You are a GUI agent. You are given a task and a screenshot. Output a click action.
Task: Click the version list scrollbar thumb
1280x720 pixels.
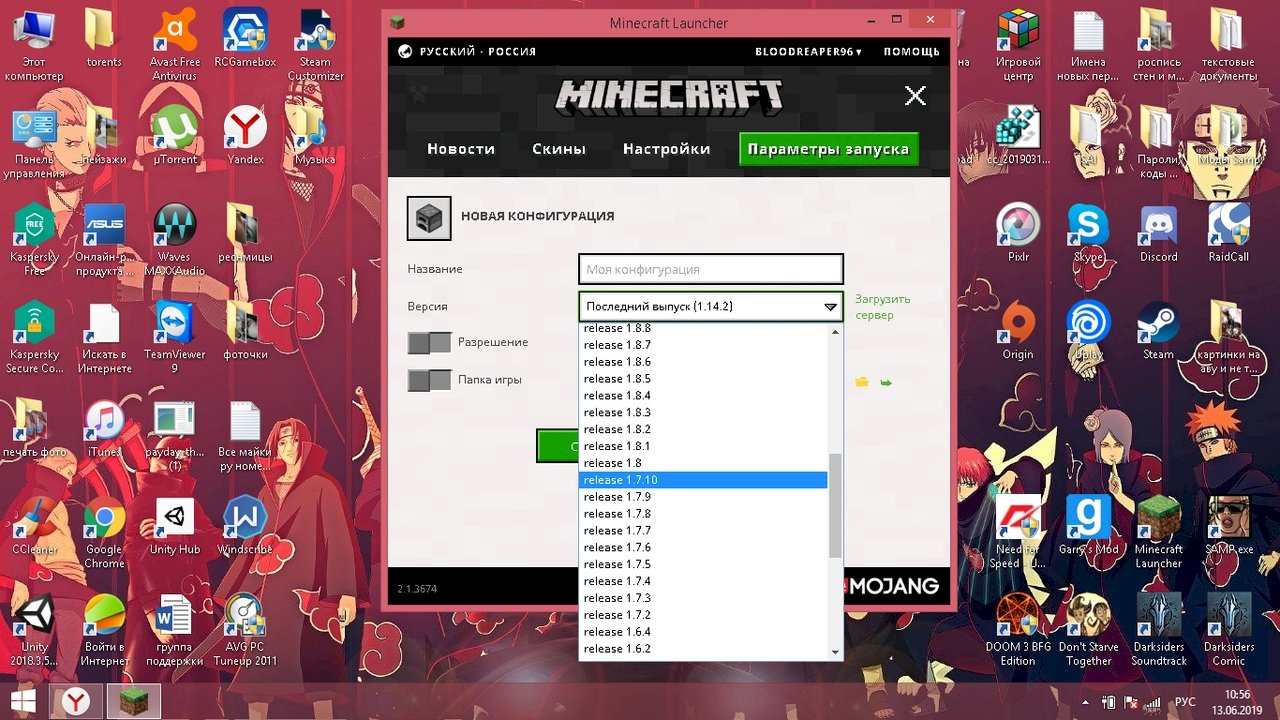(836, 505)
